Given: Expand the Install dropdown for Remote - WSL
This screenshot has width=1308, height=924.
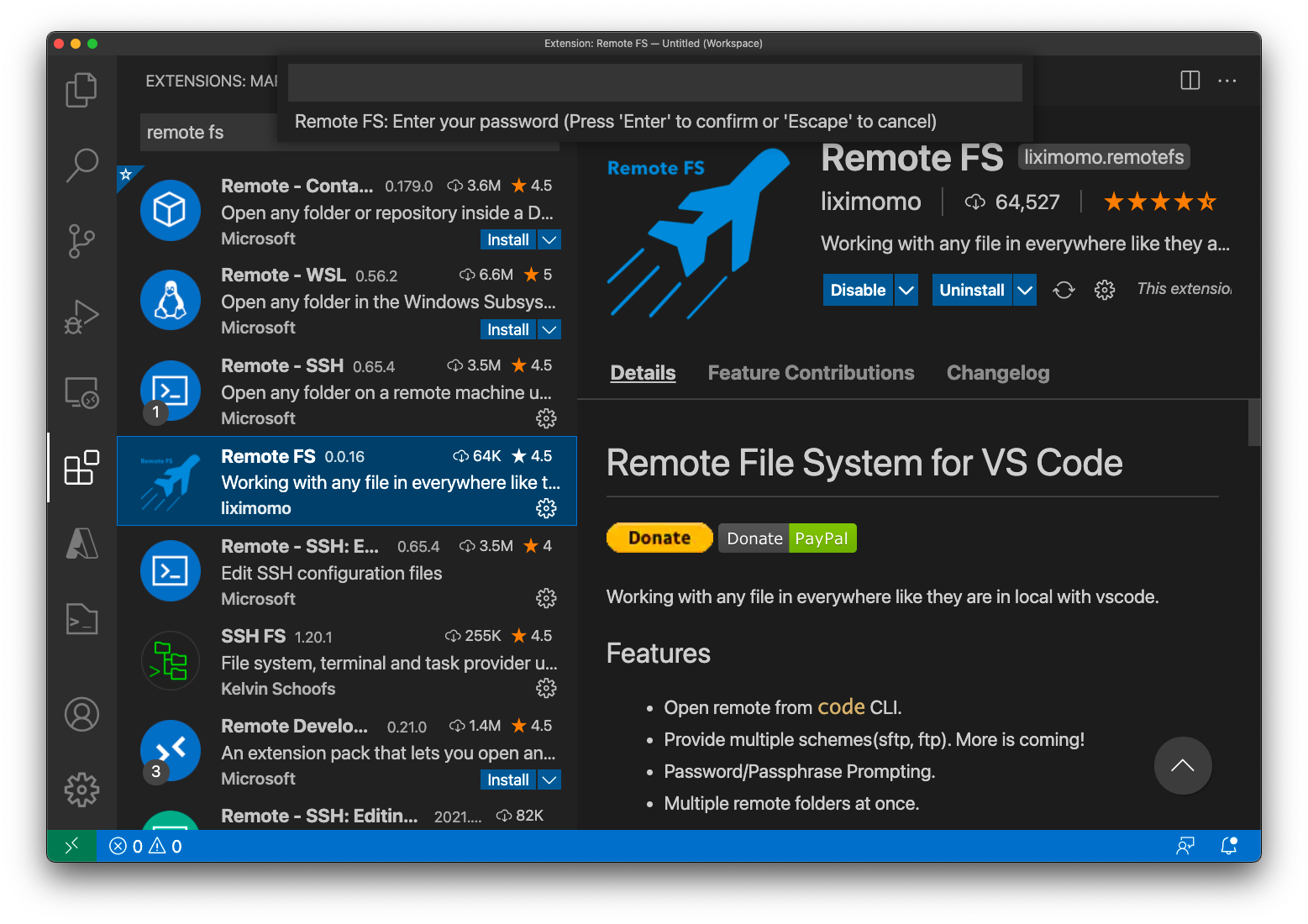Looking at the screenshot, I should coord(549,329).
